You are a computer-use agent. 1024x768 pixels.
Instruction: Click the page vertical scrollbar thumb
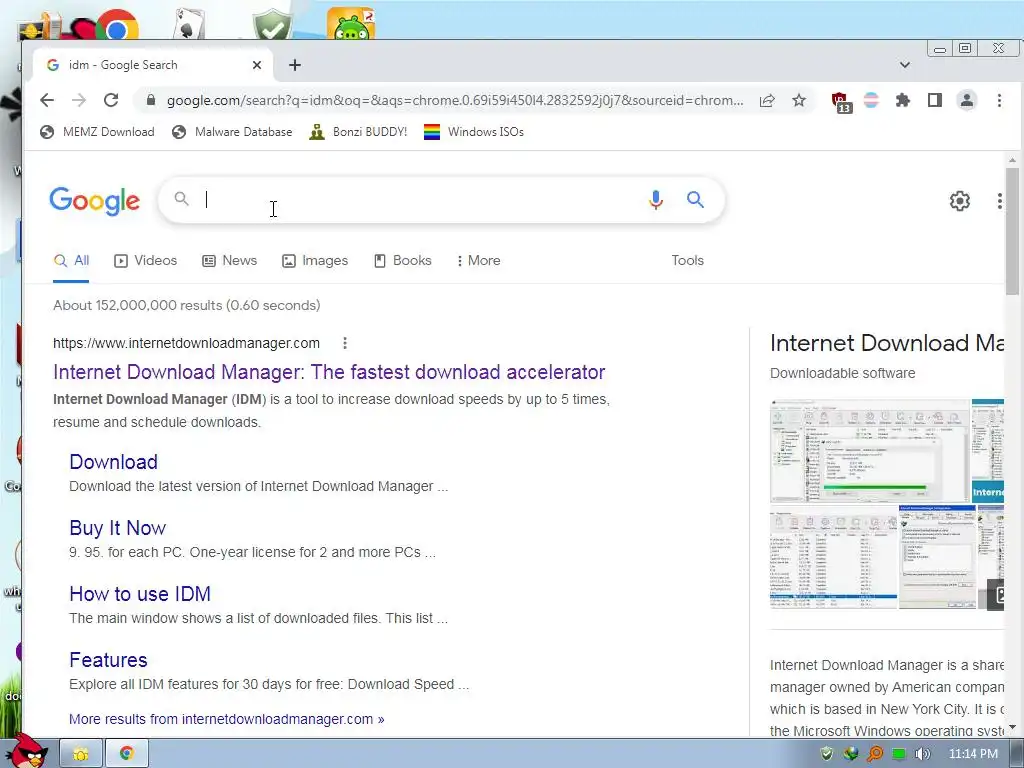pyautogui.click(x=1012, y=231)
